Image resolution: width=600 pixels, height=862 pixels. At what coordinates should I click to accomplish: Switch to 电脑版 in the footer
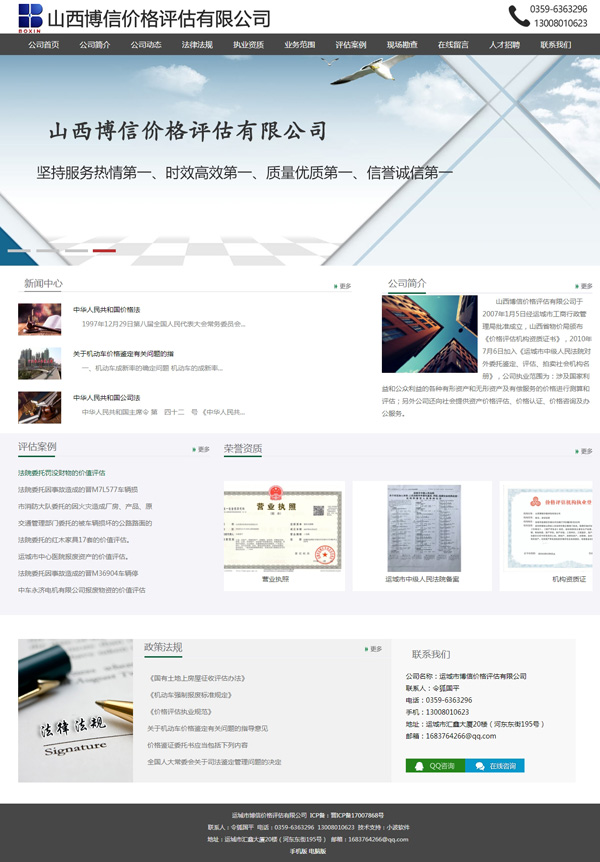(x=317, y=851)
